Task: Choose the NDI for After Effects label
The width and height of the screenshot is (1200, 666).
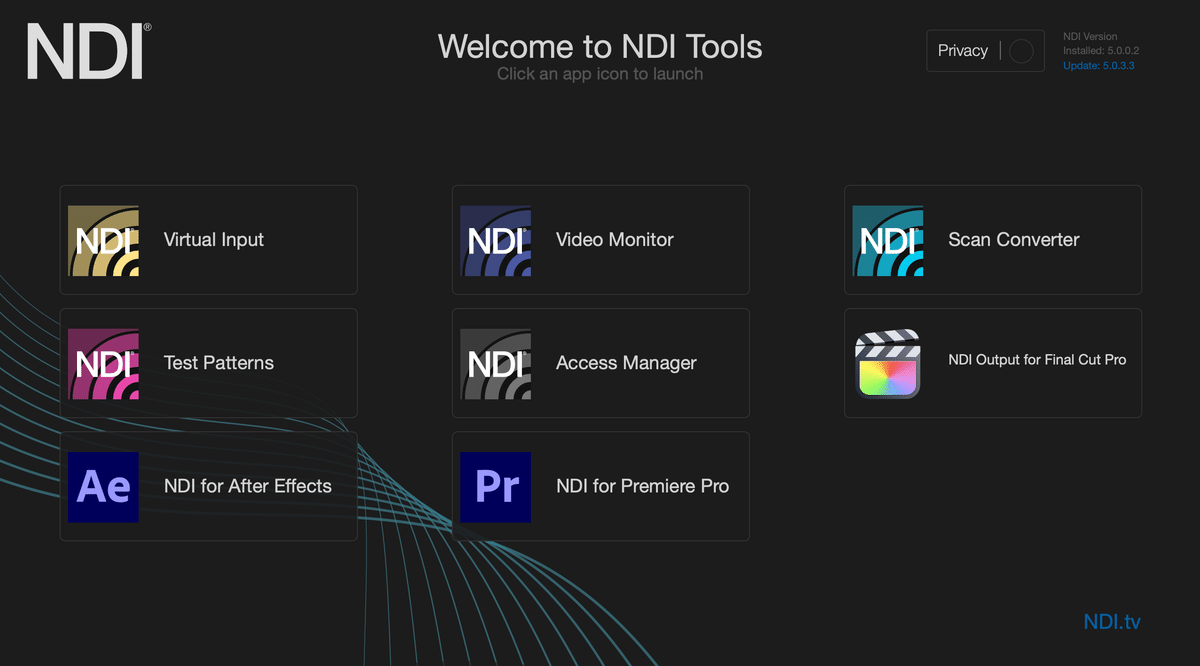Action: 247,486
